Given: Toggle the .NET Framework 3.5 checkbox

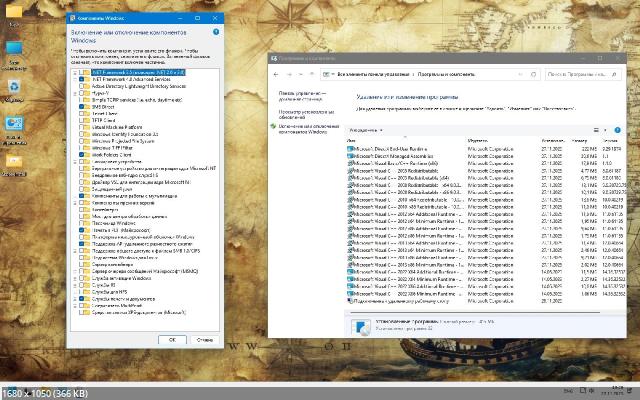Looking at the screenshot, I should [x=81, y=74].
